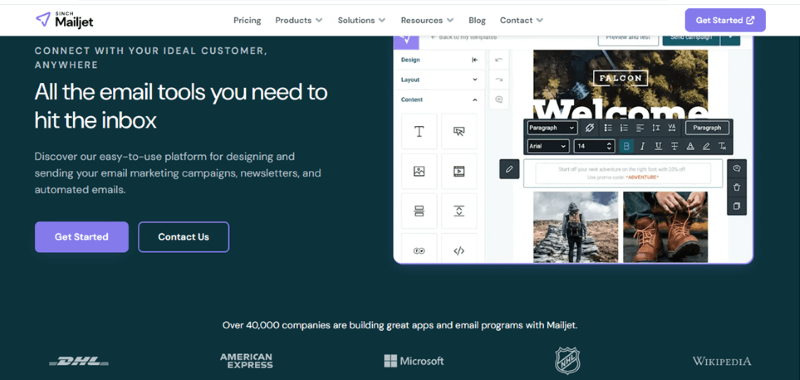
Task: Click the line height icon
Action: click(656, 128)
